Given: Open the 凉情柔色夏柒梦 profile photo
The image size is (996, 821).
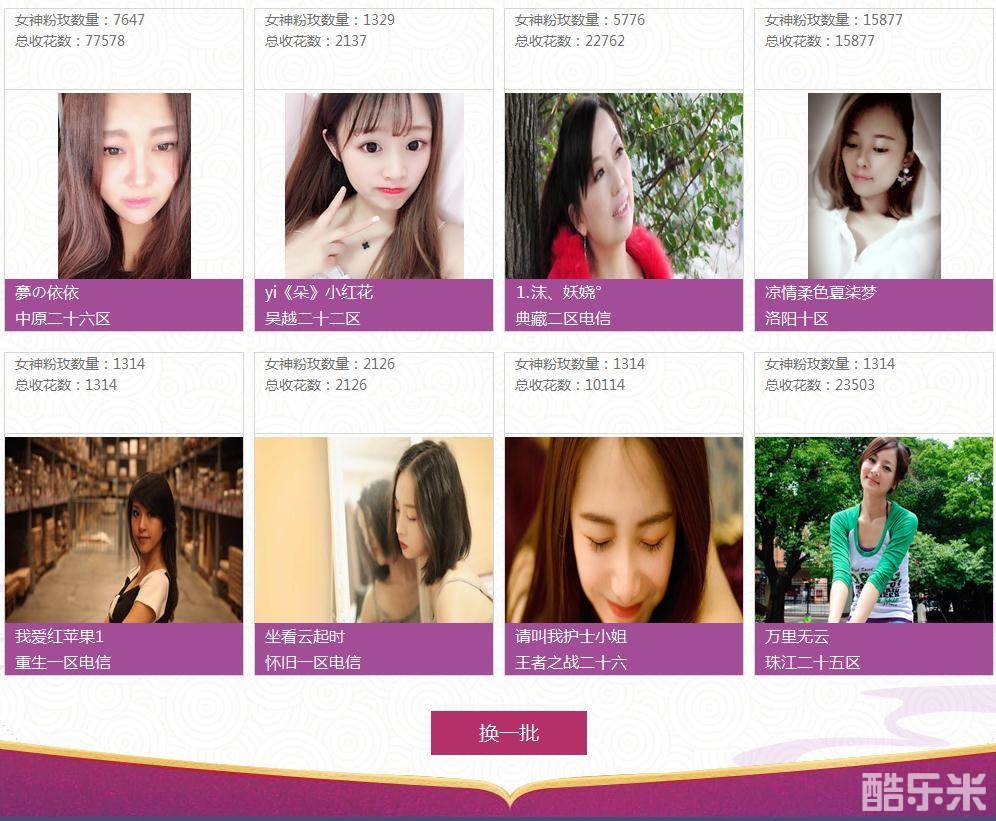Looking at the screenshot, I should point(874,186).
